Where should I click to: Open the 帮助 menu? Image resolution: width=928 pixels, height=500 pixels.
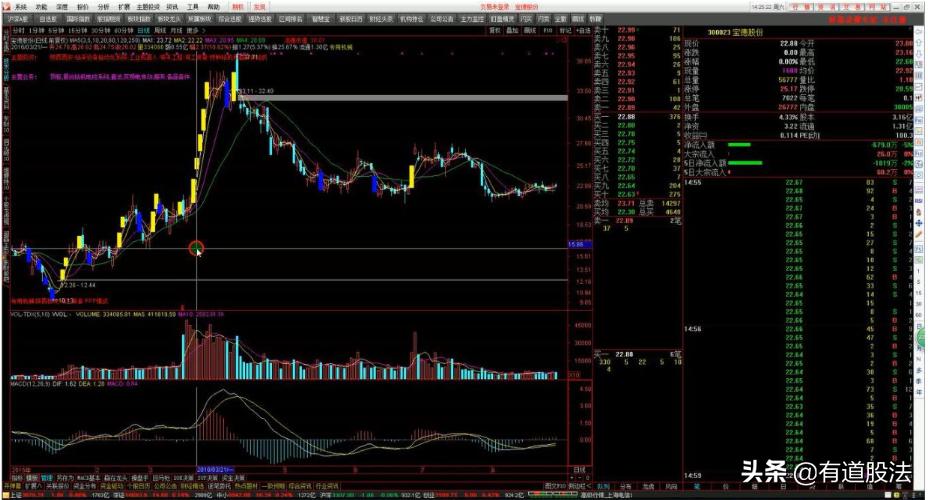[x=213, y=7]
